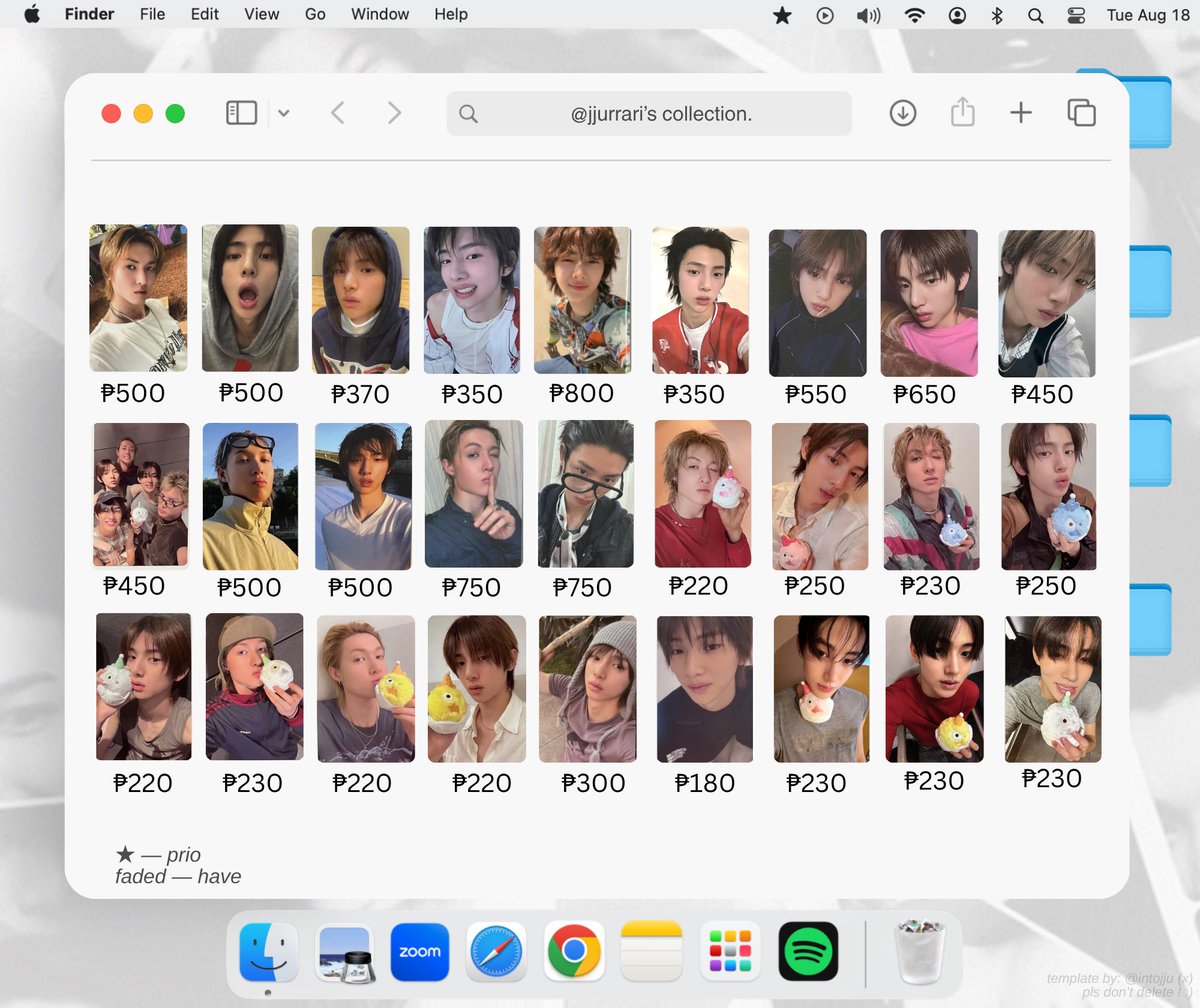The image size is (1200, 1008).
Task: Click the star icon in menu bar
Action: click(x=782, y=15)
